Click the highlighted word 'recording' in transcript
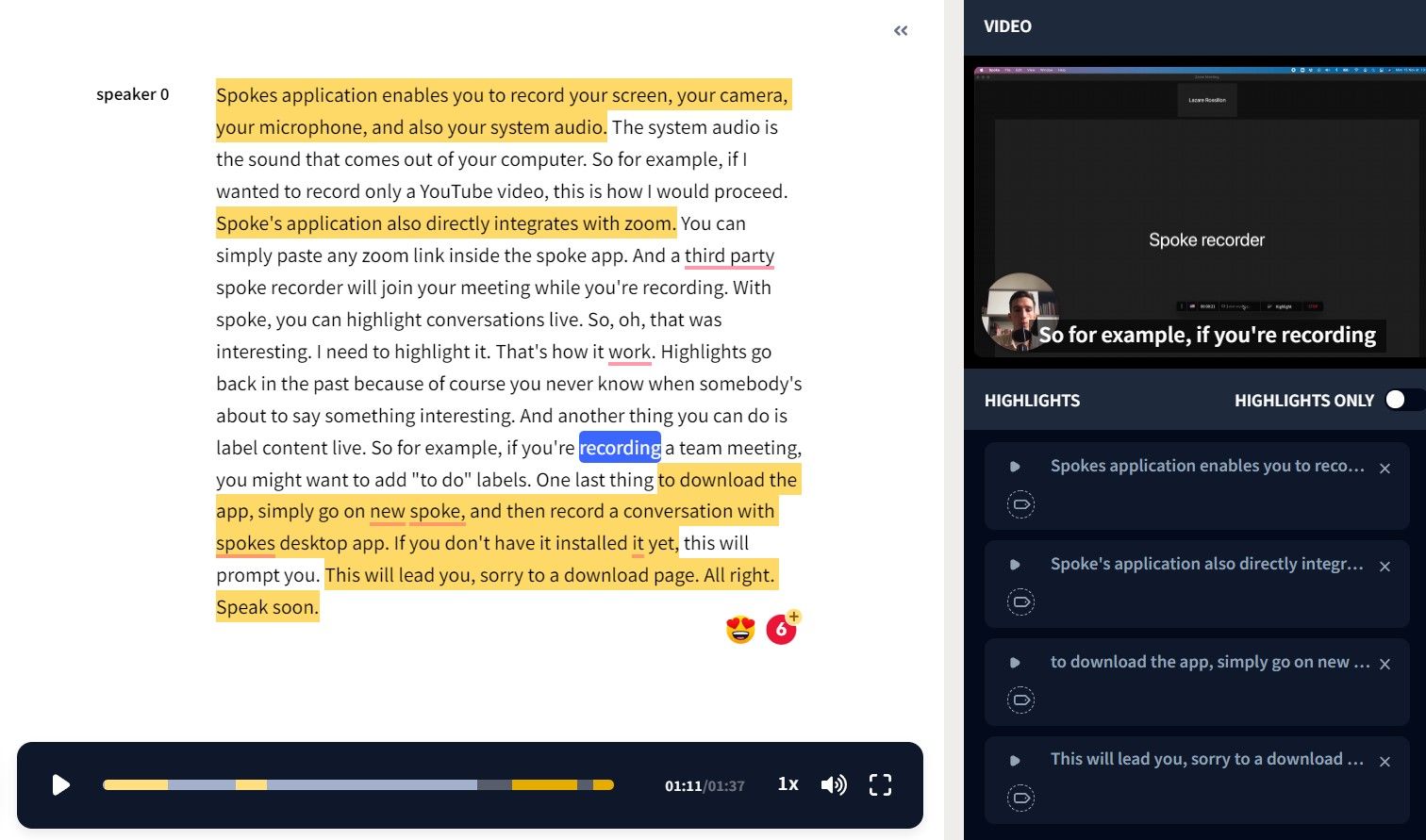The width and height of the screenshot is (1426, 840). pyautogui.click(x=620, y=448)
